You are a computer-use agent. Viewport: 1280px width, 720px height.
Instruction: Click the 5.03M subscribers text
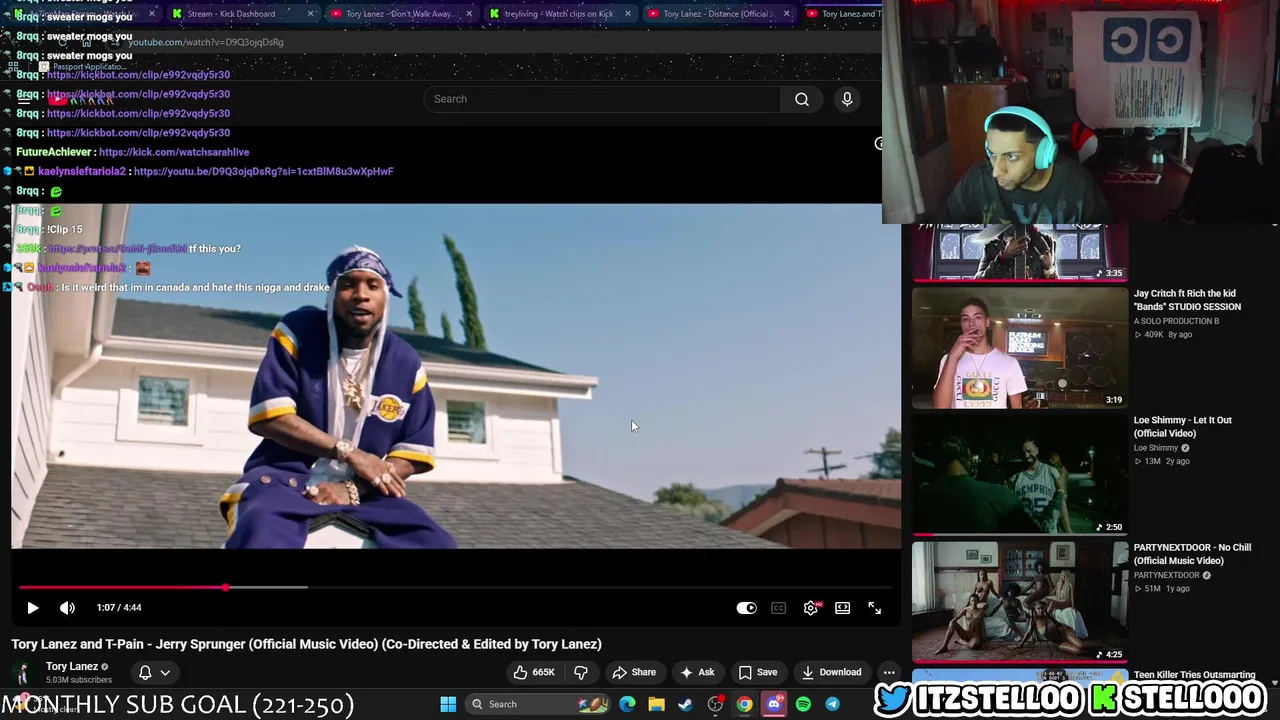[x=79, y=680]
